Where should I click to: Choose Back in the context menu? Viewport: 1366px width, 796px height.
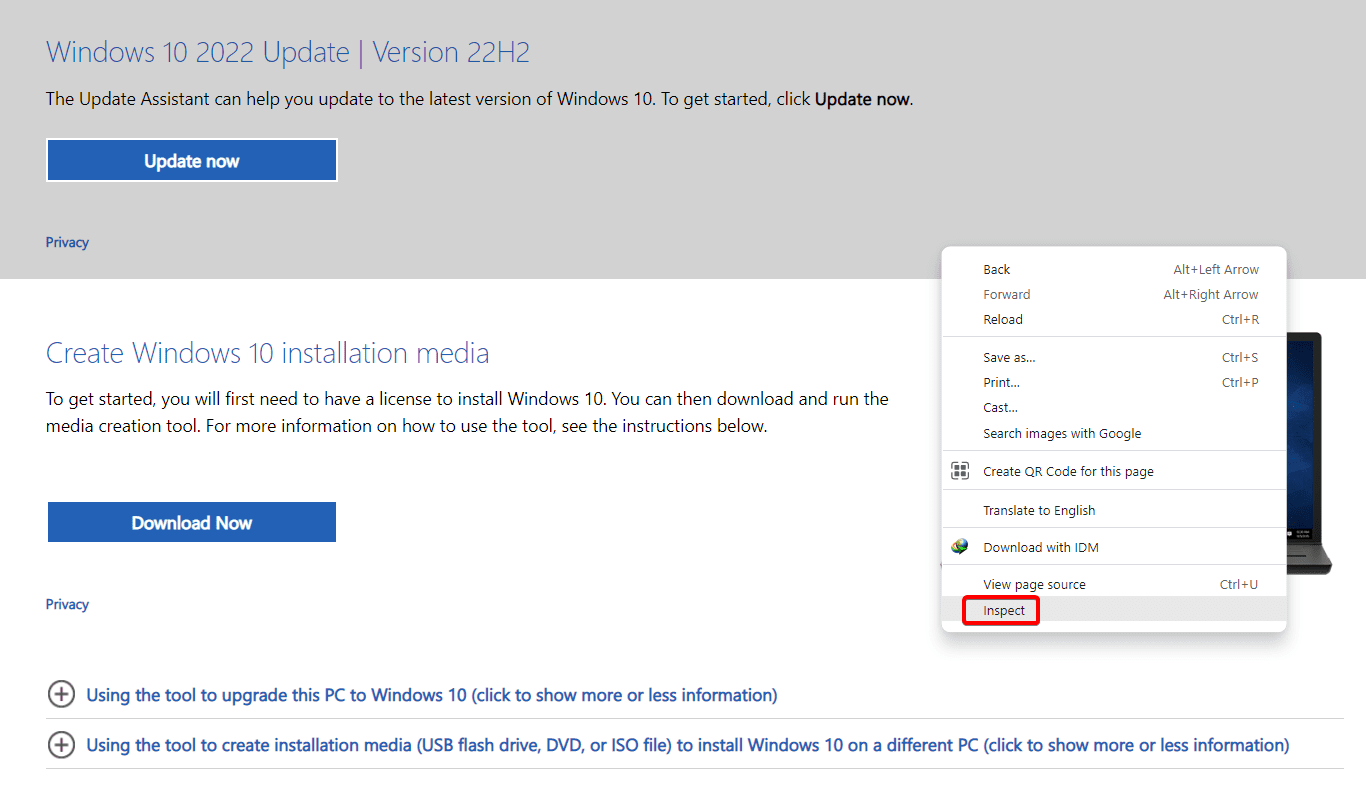click(1114, 269)
